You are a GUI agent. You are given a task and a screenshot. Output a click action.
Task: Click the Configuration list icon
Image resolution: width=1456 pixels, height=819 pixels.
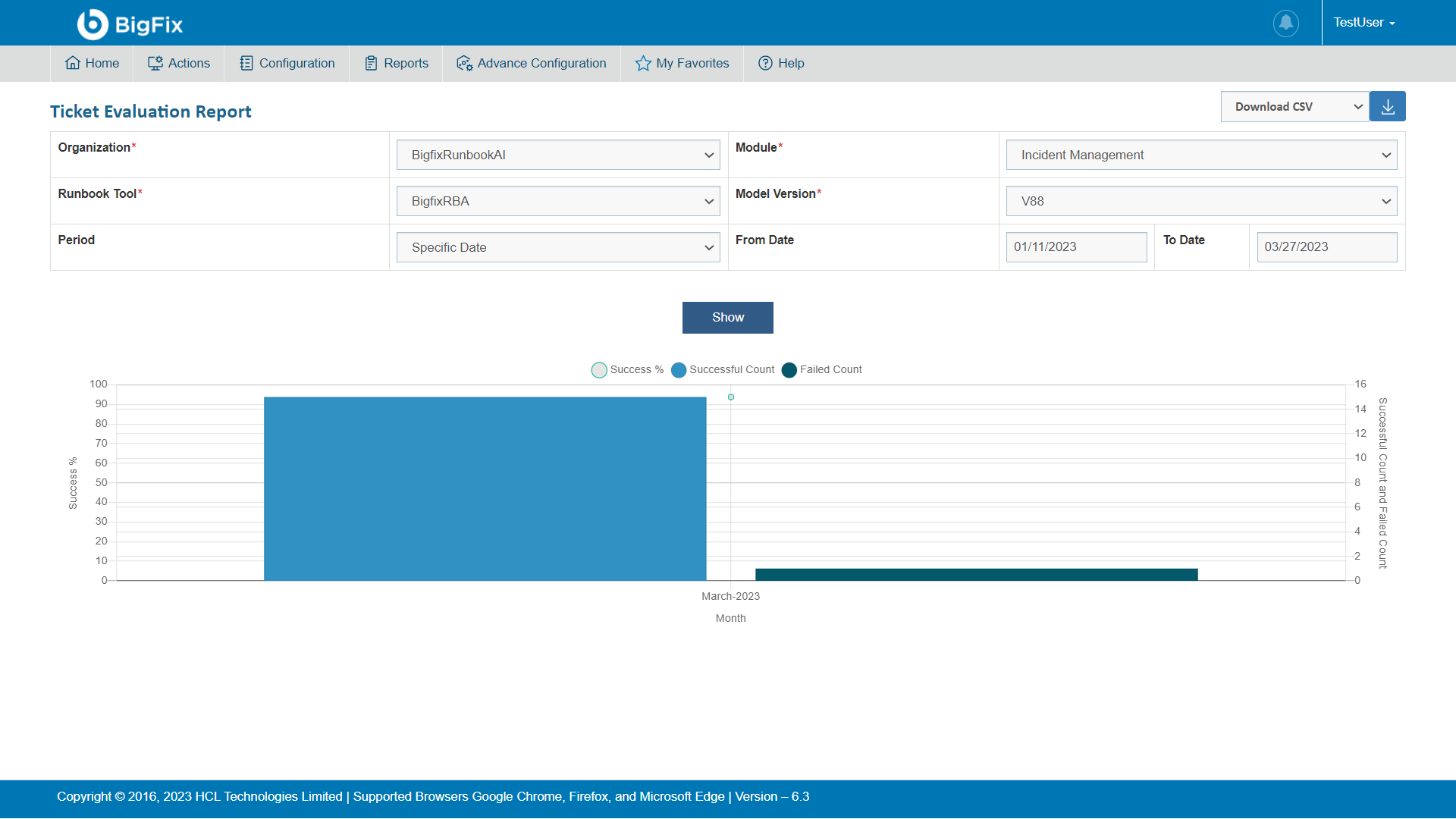[246, 63]
